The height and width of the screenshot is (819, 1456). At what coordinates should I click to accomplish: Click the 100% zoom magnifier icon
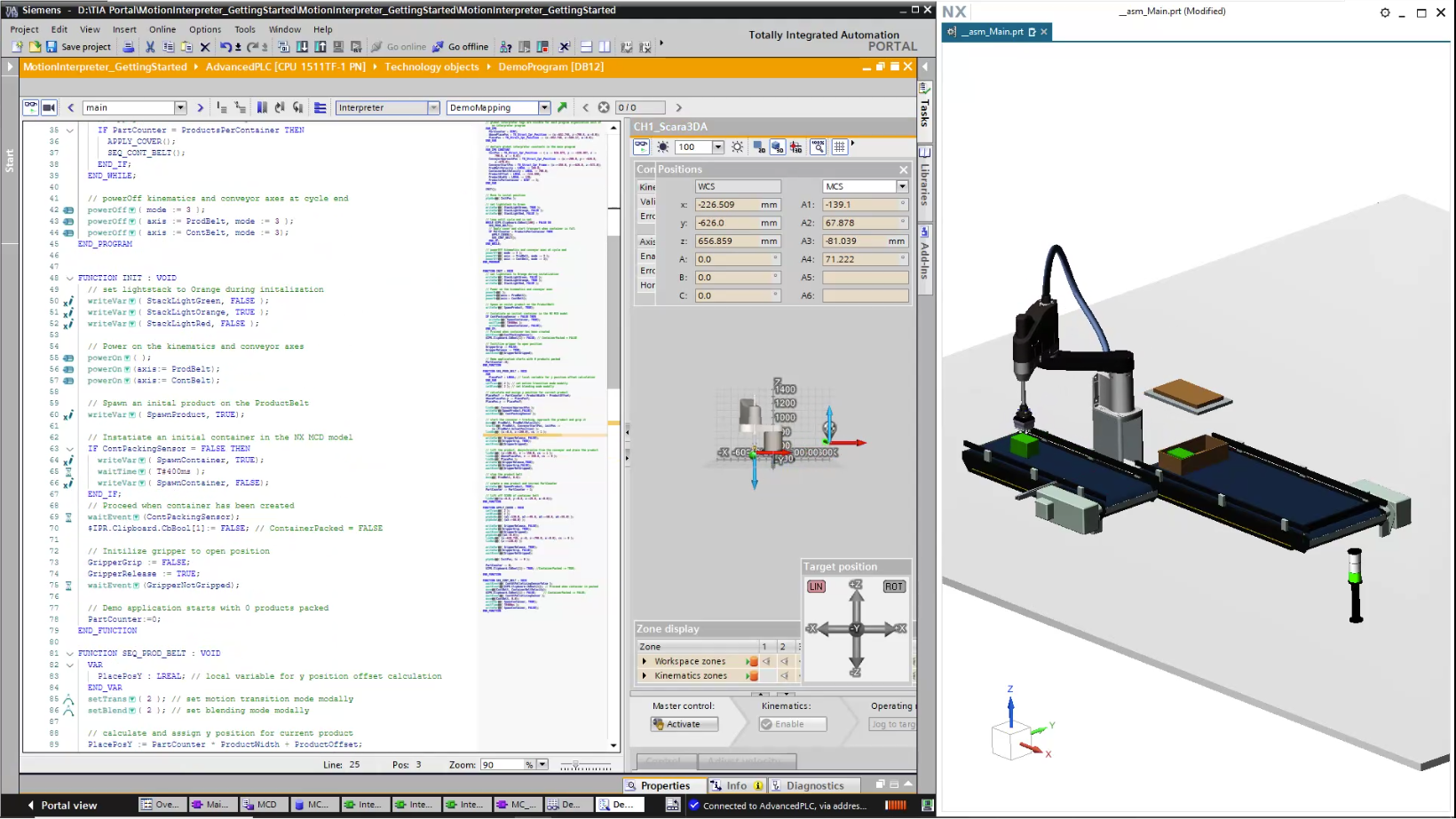pos(818,147)
